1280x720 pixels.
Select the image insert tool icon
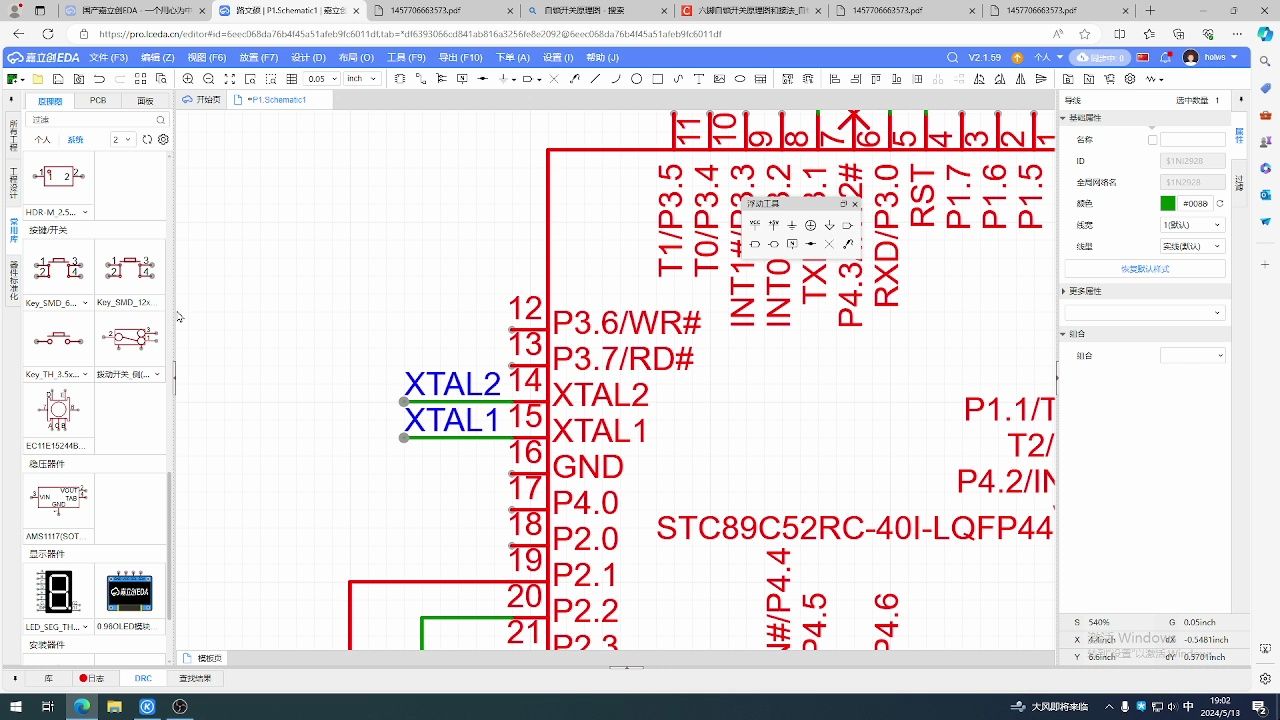click(x=719, y=78)
